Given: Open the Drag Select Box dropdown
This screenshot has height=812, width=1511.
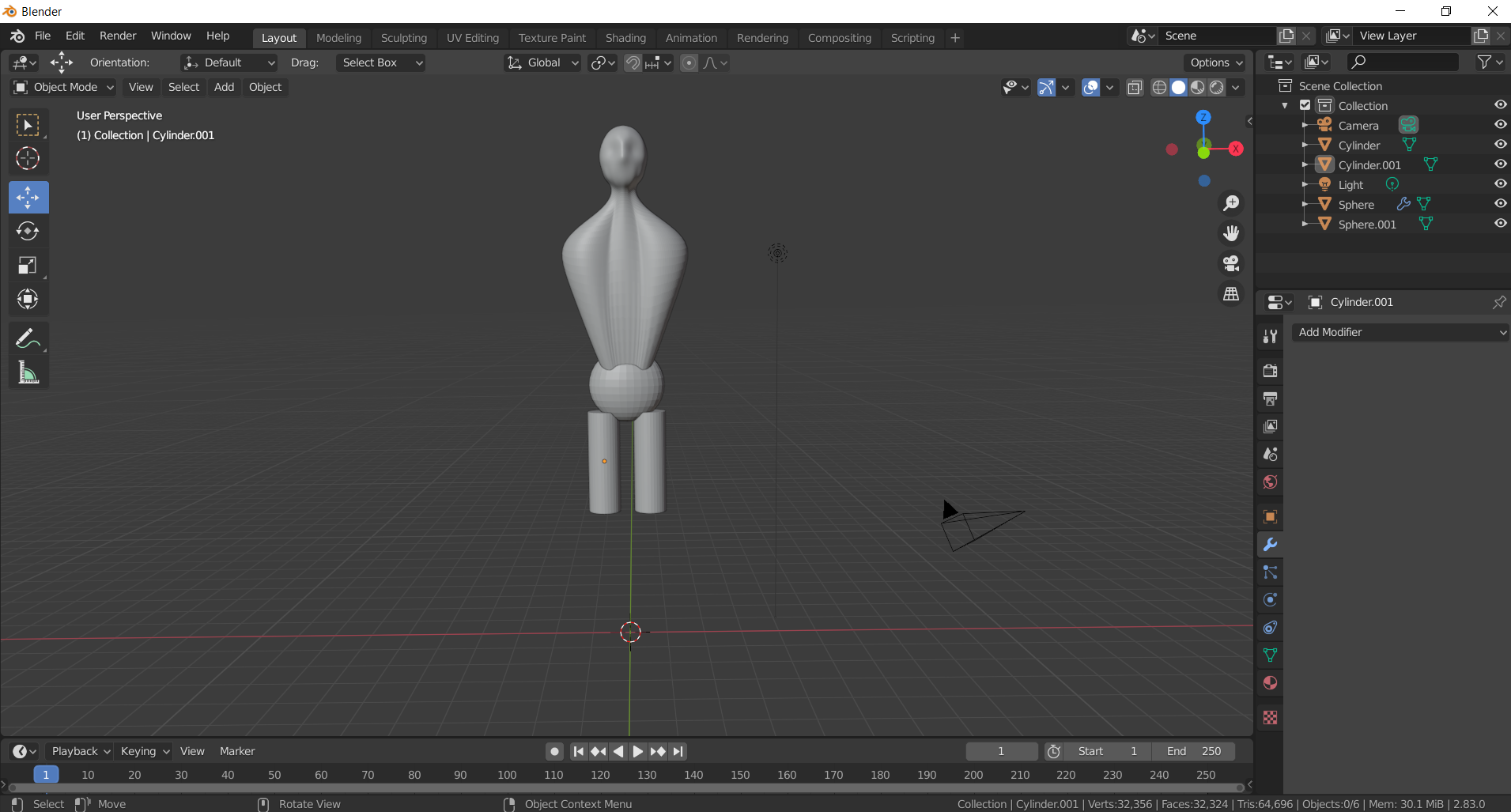Looking at the screenshot, I should click(x=380, y=62).
